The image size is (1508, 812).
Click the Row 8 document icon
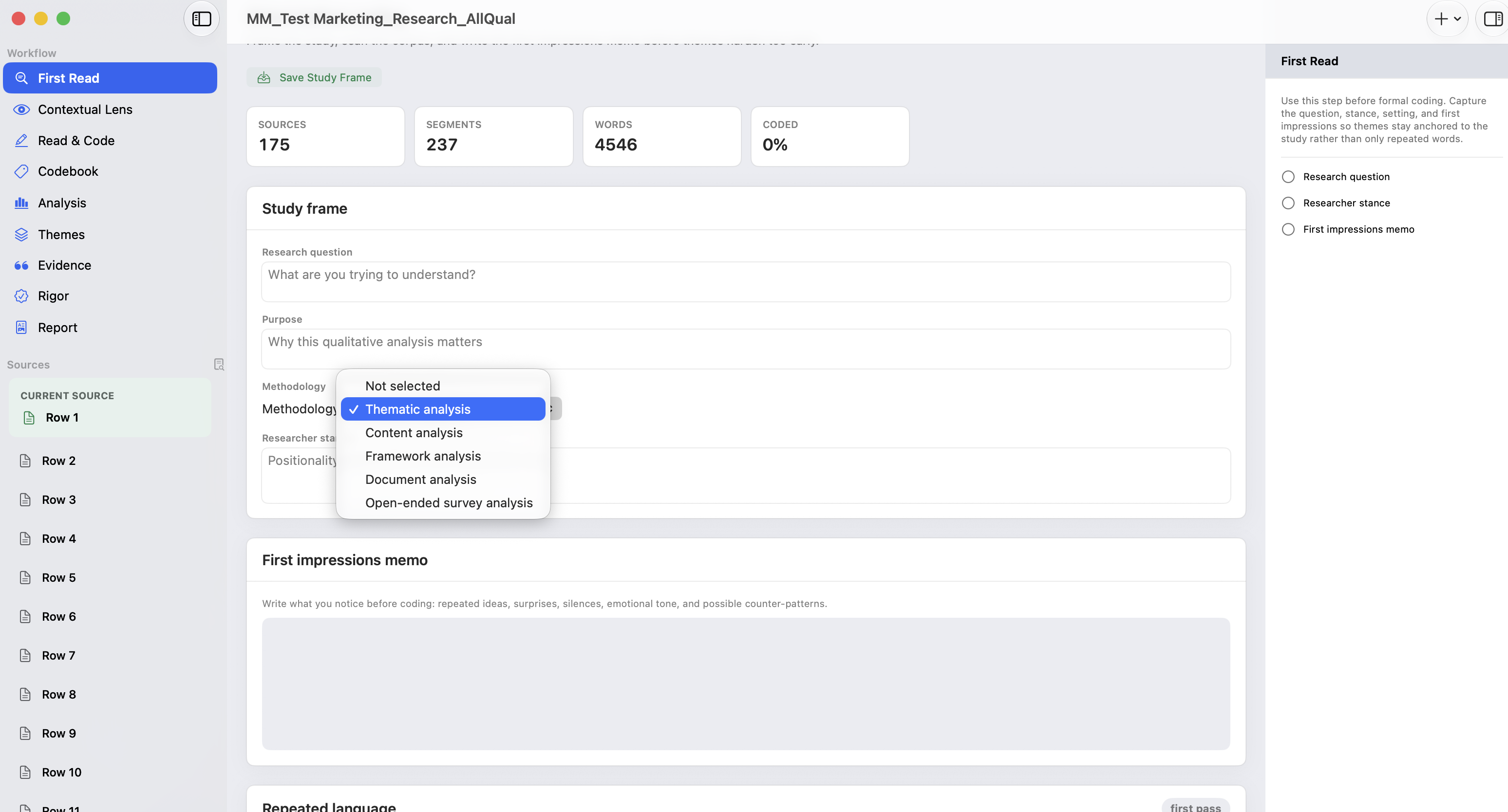tap(25, 694)
